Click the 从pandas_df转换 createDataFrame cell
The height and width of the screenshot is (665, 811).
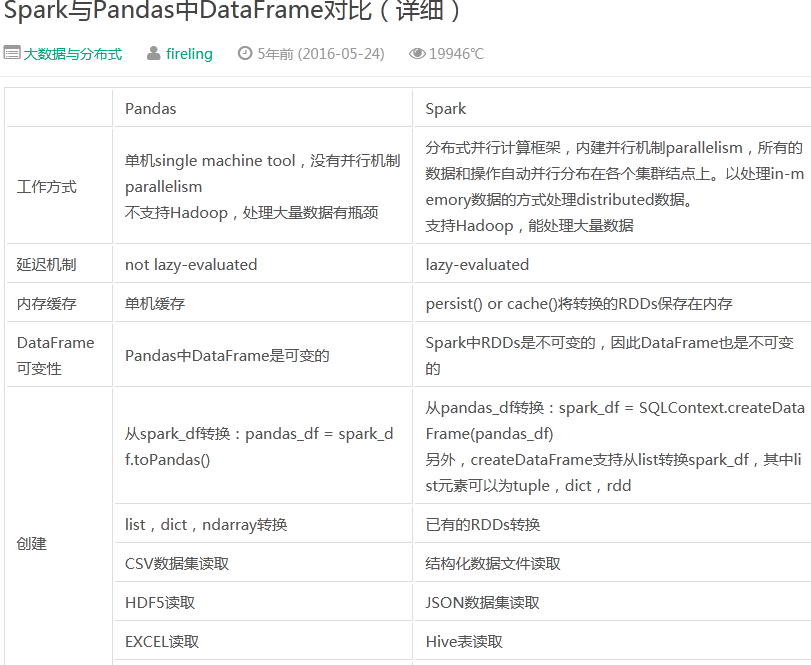tap(612, 446)
